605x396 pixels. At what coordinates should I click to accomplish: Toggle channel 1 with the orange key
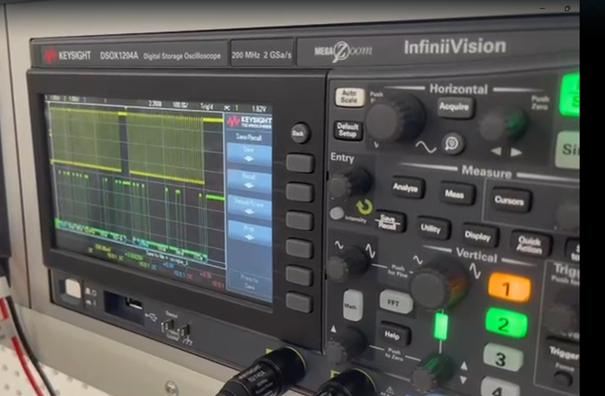pyautogui.click(x=509, y=288)
